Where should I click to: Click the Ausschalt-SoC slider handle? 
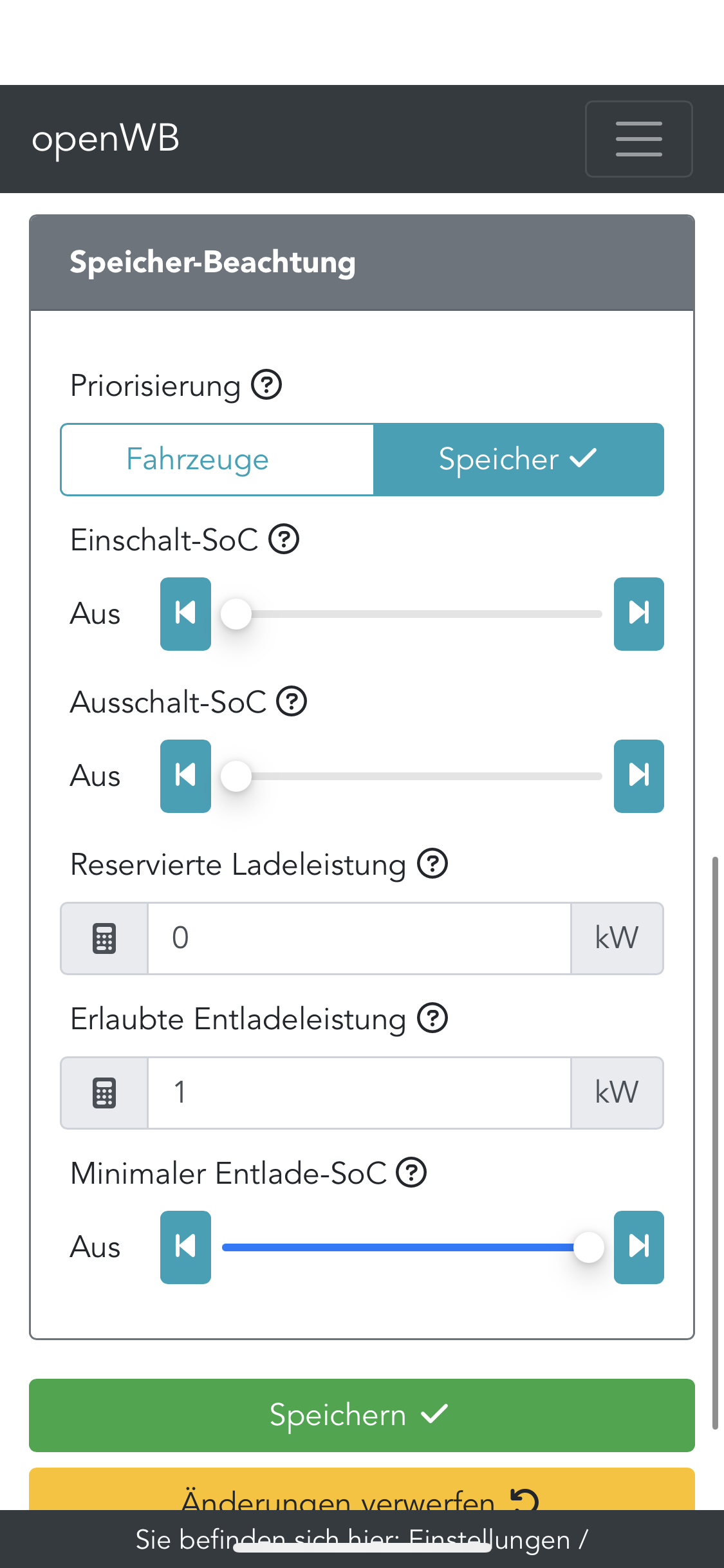(236, 776)
